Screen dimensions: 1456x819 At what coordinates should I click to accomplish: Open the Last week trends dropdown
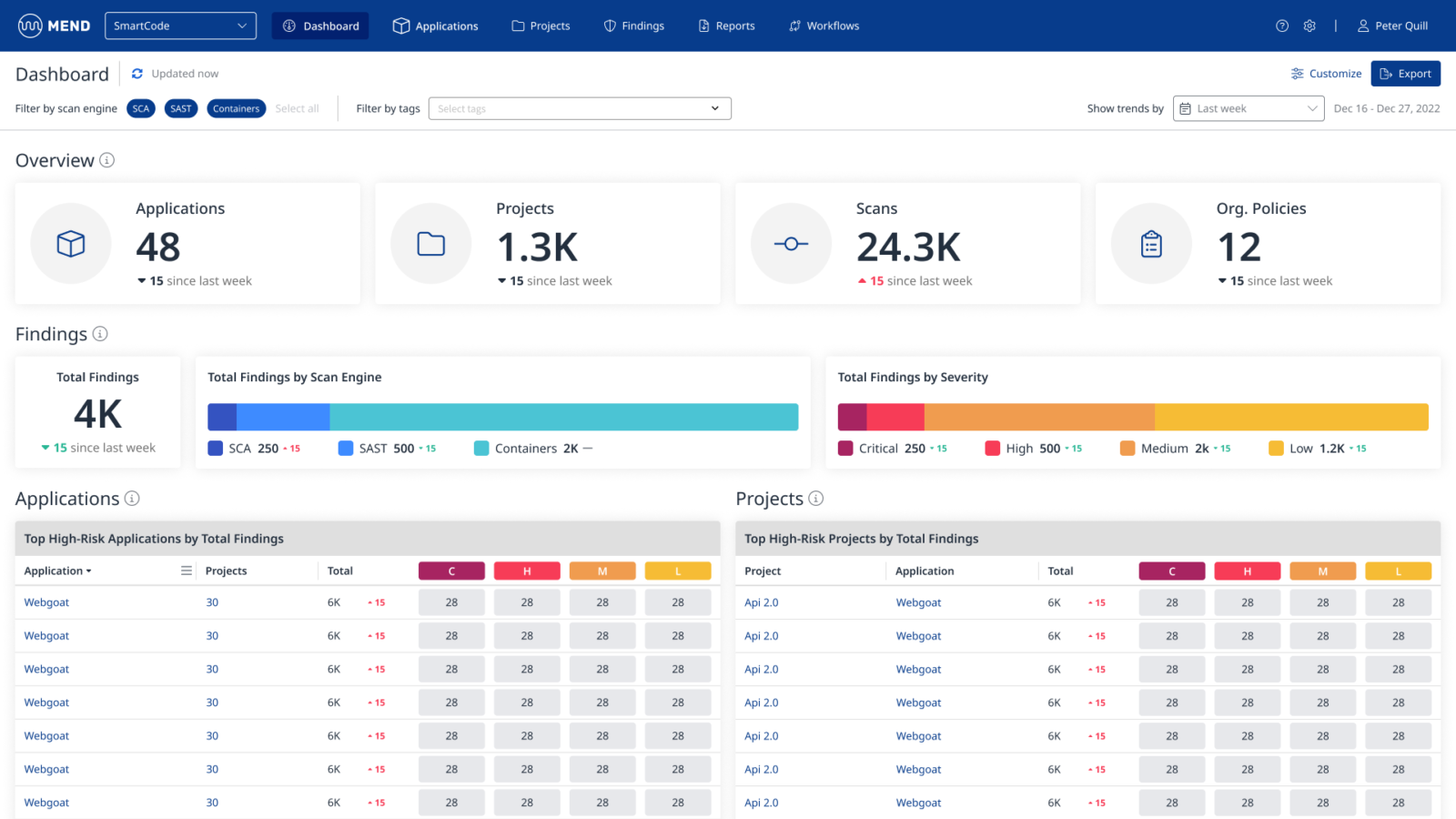click(1249, 108)
